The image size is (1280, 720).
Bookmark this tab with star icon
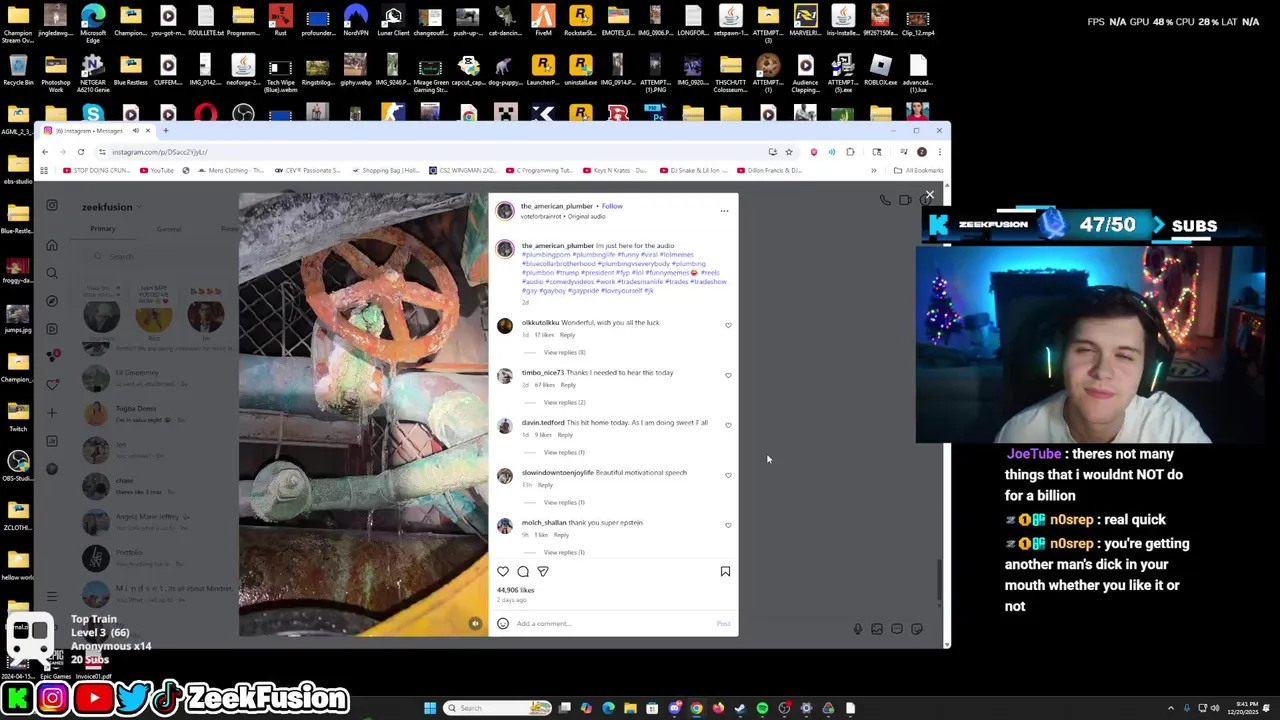click(x=789, y=152)
